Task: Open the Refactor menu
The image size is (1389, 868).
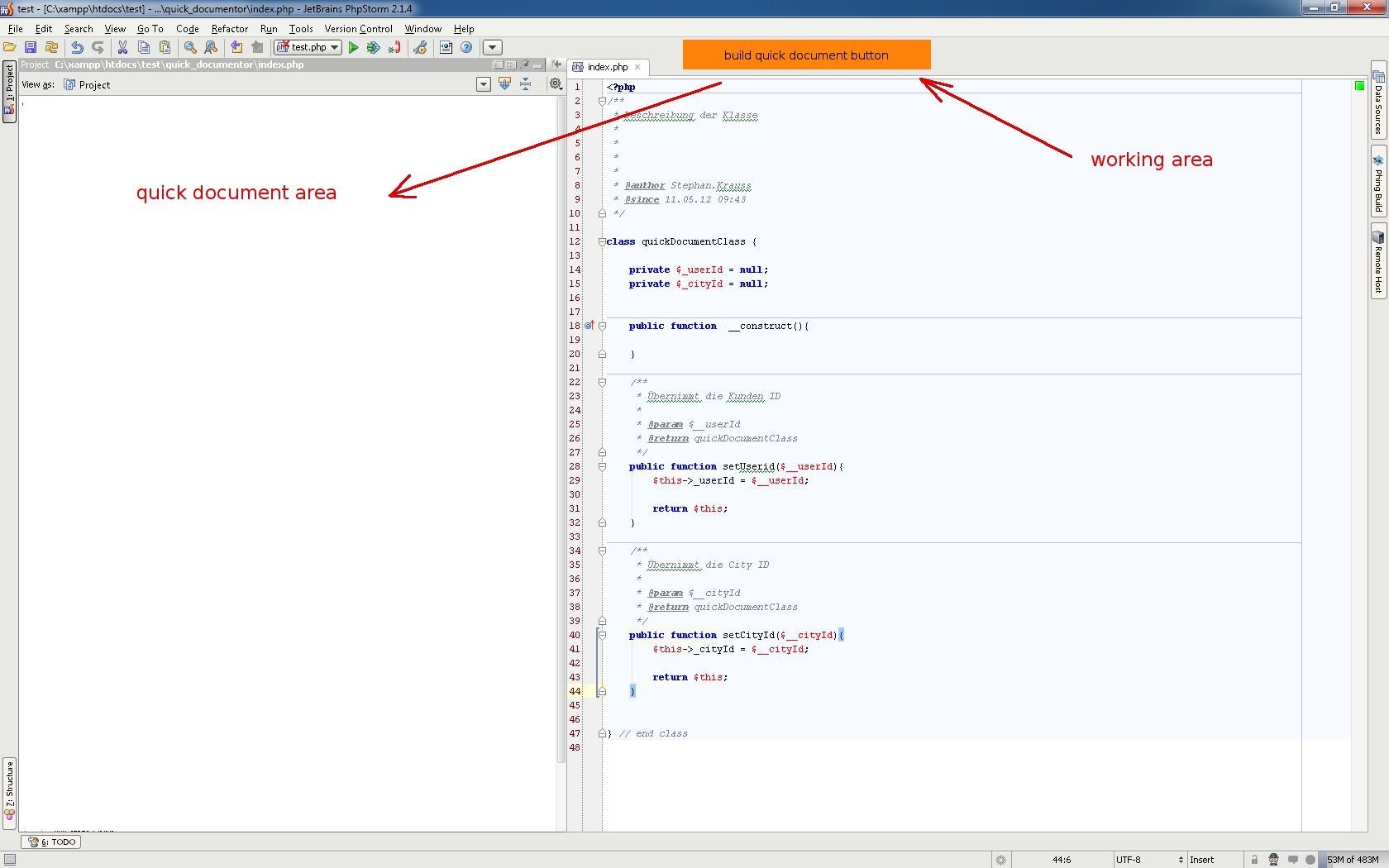Action: point(229,29)
